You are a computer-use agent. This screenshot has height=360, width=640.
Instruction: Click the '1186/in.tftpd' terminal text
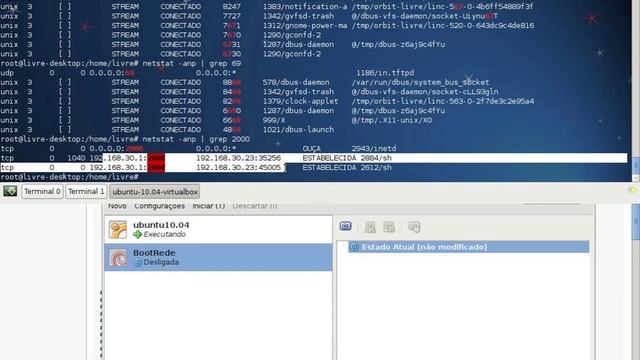pyautogui.click(x=385, y=73)
